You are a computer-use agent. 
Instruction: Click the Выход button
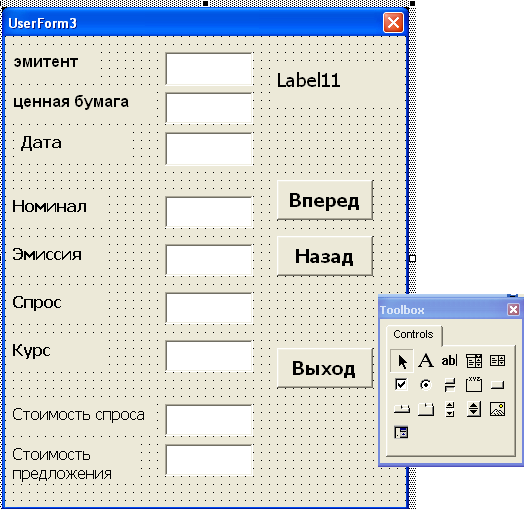coord(325,368)
